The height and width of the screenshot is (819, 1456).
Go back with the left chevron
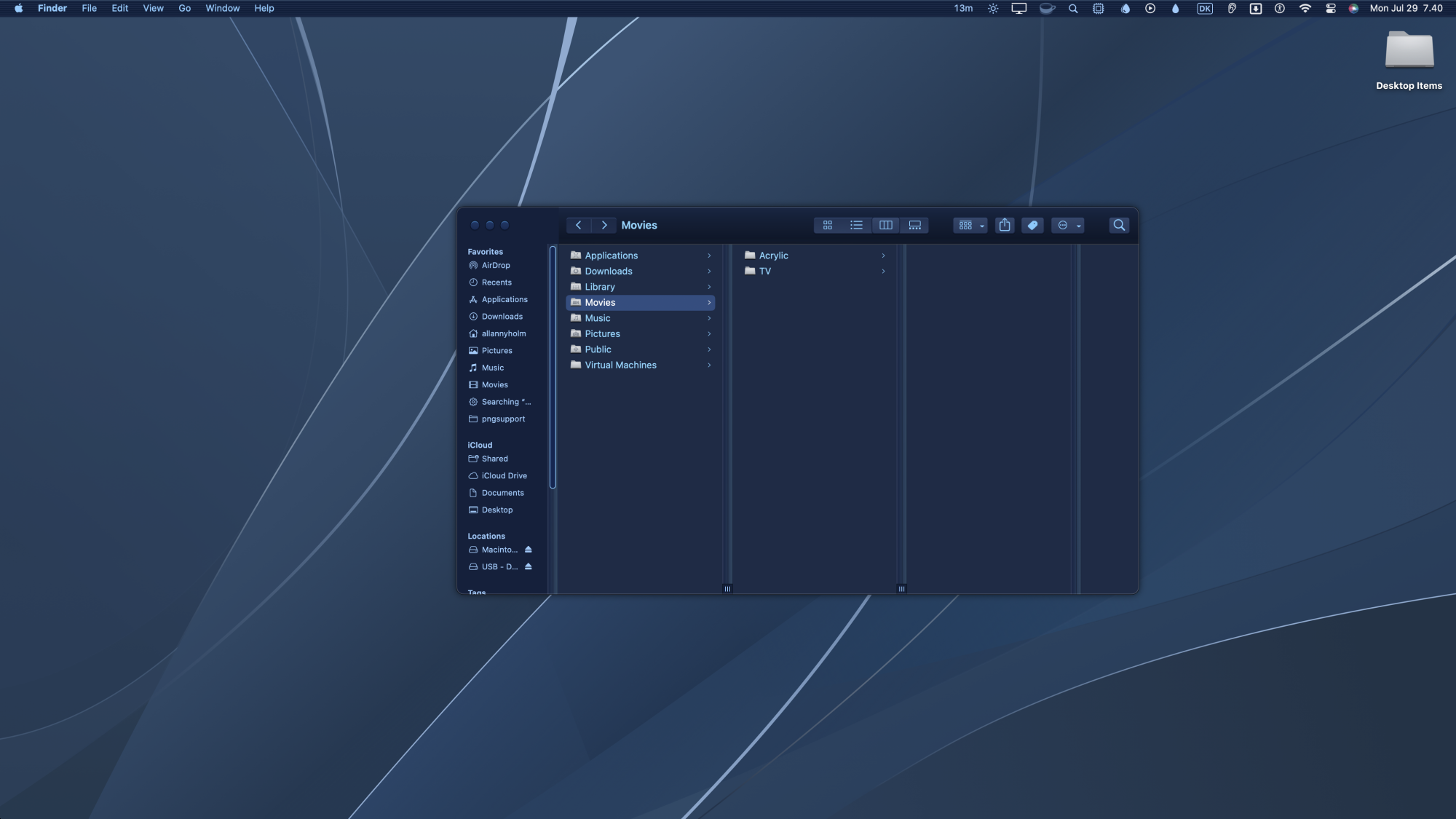point(579,226)
